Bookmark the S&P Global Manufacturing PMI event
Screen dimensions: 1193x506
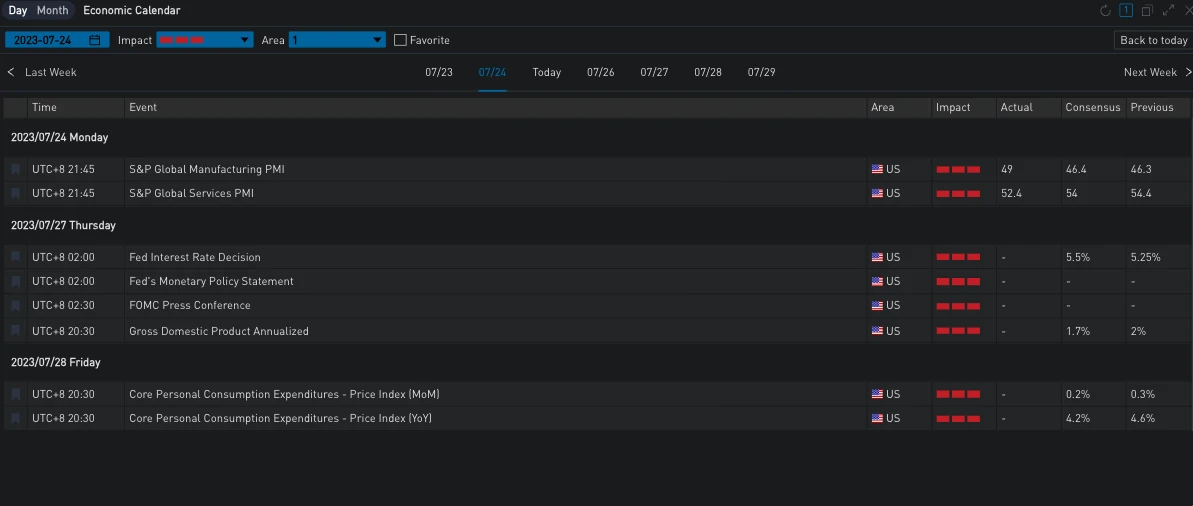point(16,170)
